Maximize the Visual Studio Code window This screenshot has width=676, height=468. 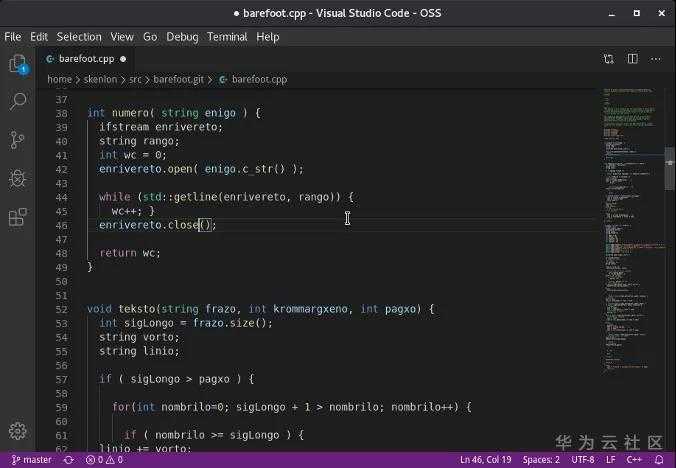pyautogui.click(x=636, y=13)
